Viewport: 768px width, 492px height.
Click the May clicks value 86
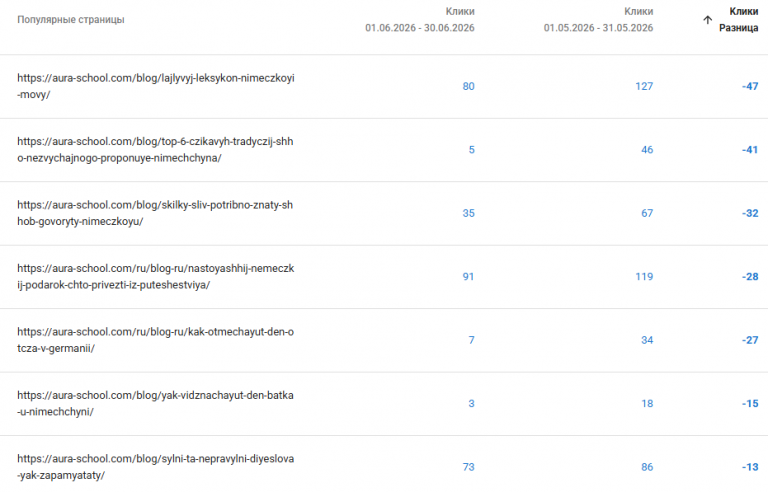point(647,467)
